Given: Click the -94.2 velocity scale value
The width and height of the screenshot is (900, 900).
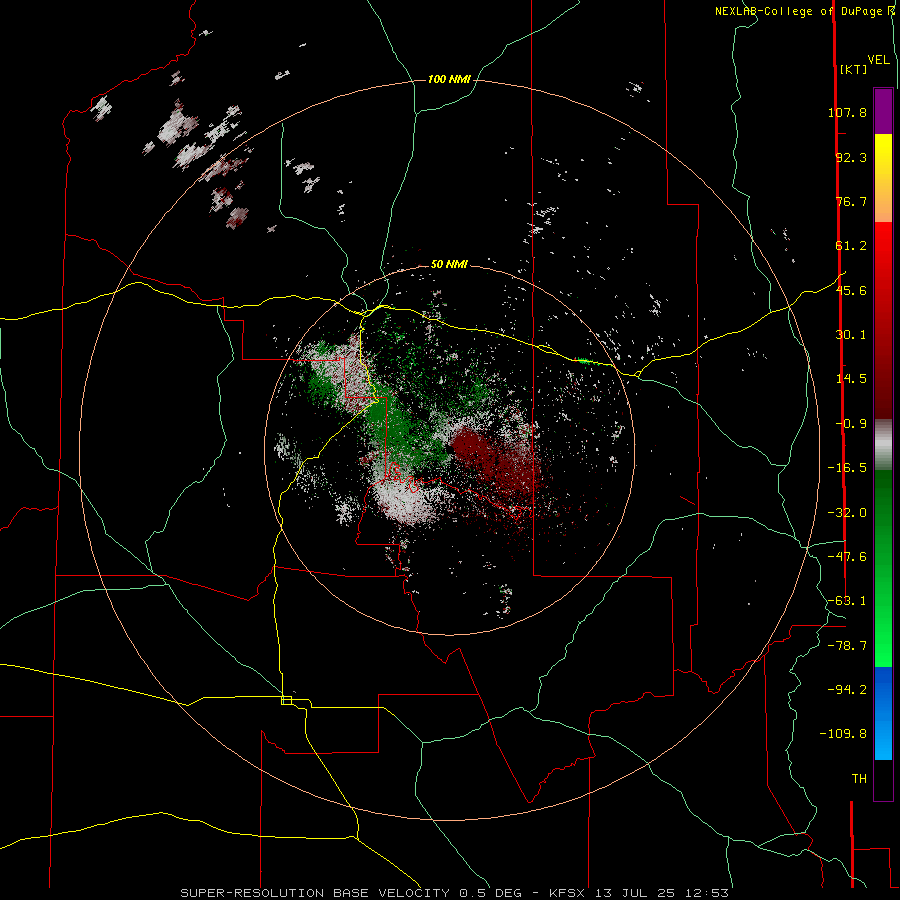Looking at the screenshot, I should 847,689.
